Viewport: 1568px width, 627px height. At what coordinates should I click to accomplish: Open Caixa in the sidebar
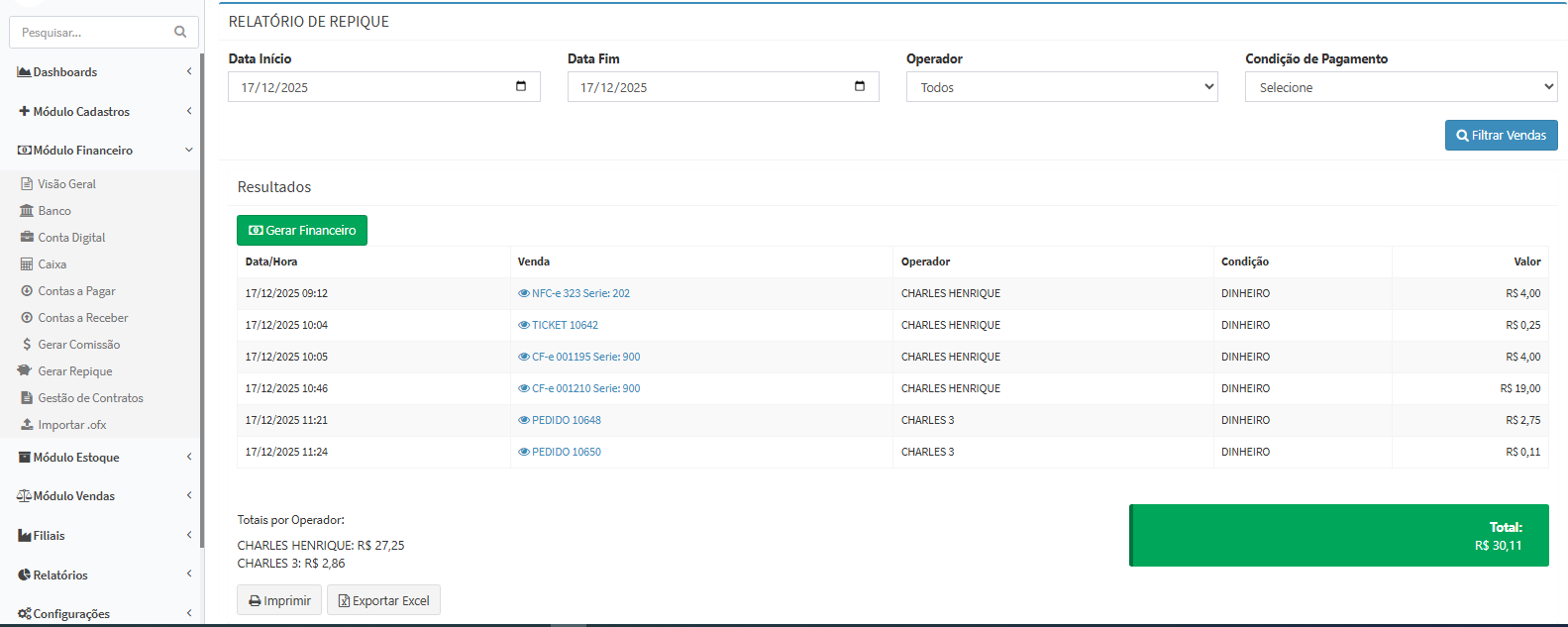tap(52, 264)
